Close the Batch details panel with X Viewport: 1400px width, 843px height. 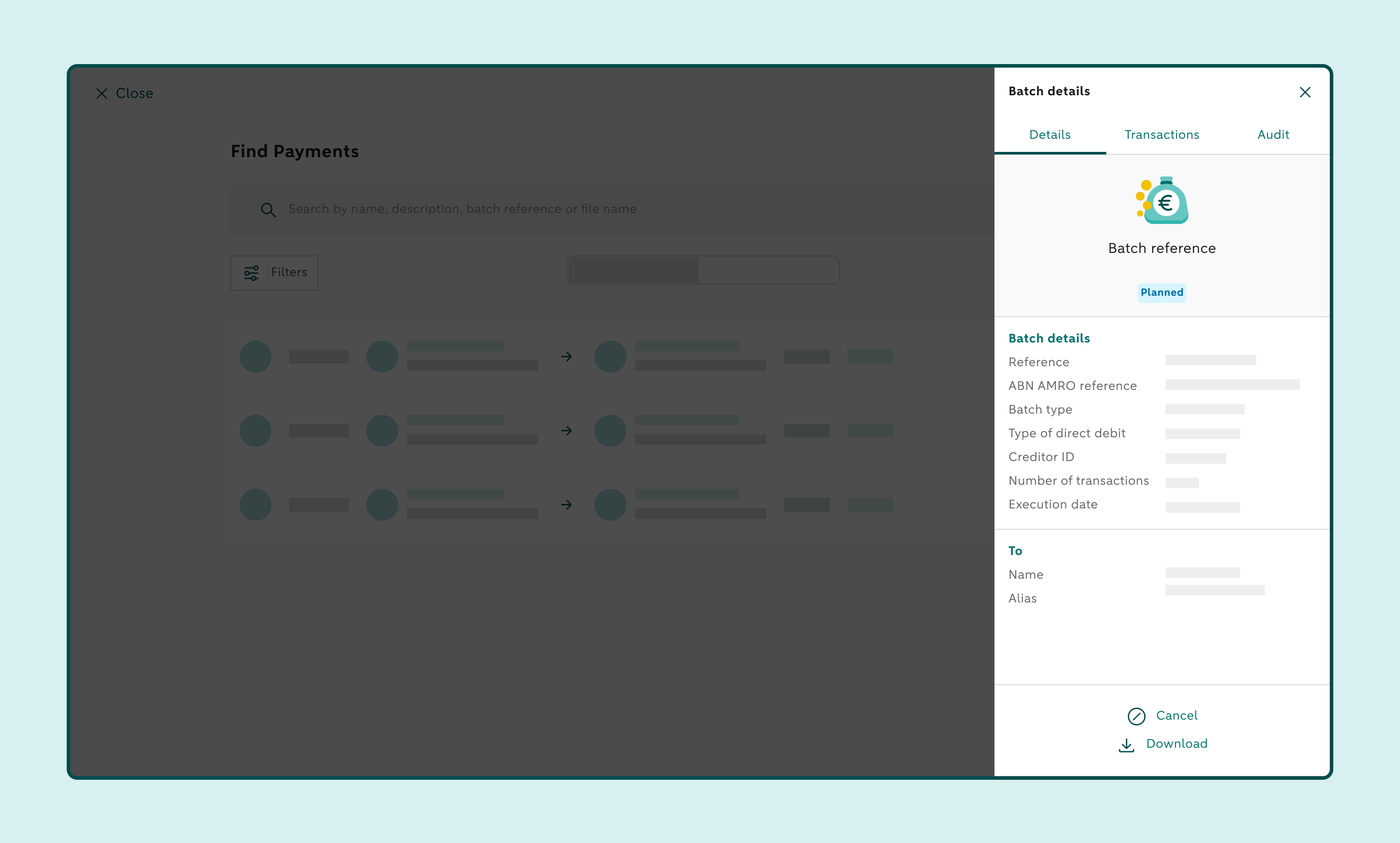1305,92
